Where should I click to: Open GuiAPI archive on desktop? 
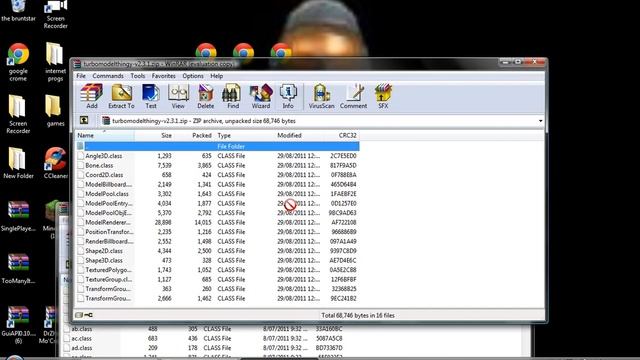18,324
